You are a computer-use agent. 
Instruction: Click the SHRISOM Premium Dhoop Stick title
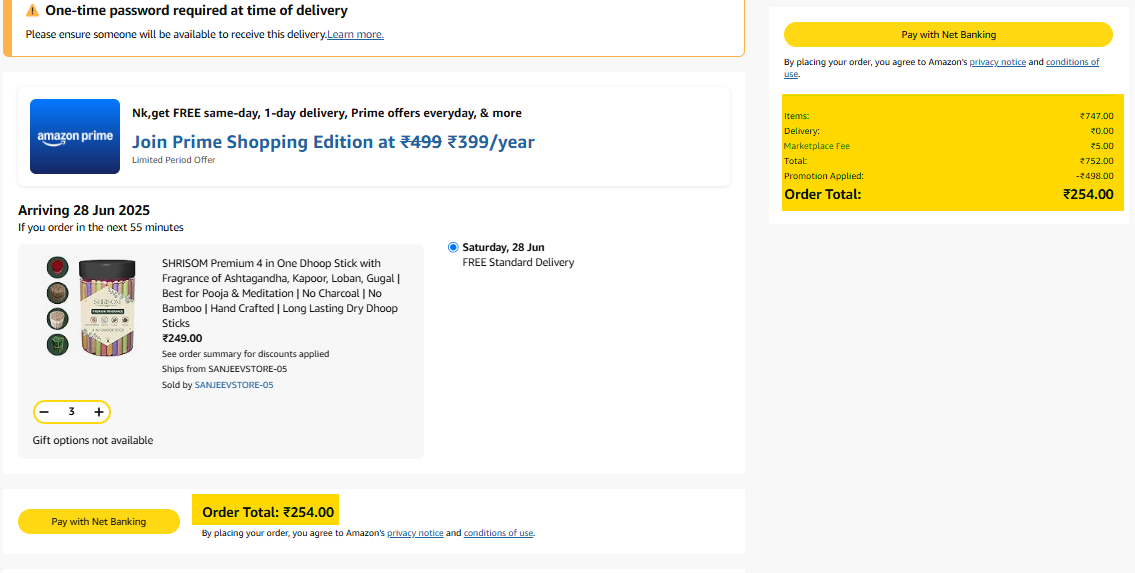[x=282, y=293]
